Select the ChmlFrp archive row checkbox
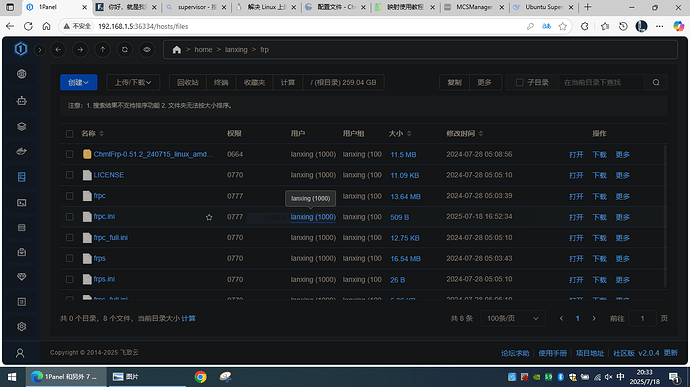Image resolution: width=690 pixels, height=387 pixels. point(70,154)
